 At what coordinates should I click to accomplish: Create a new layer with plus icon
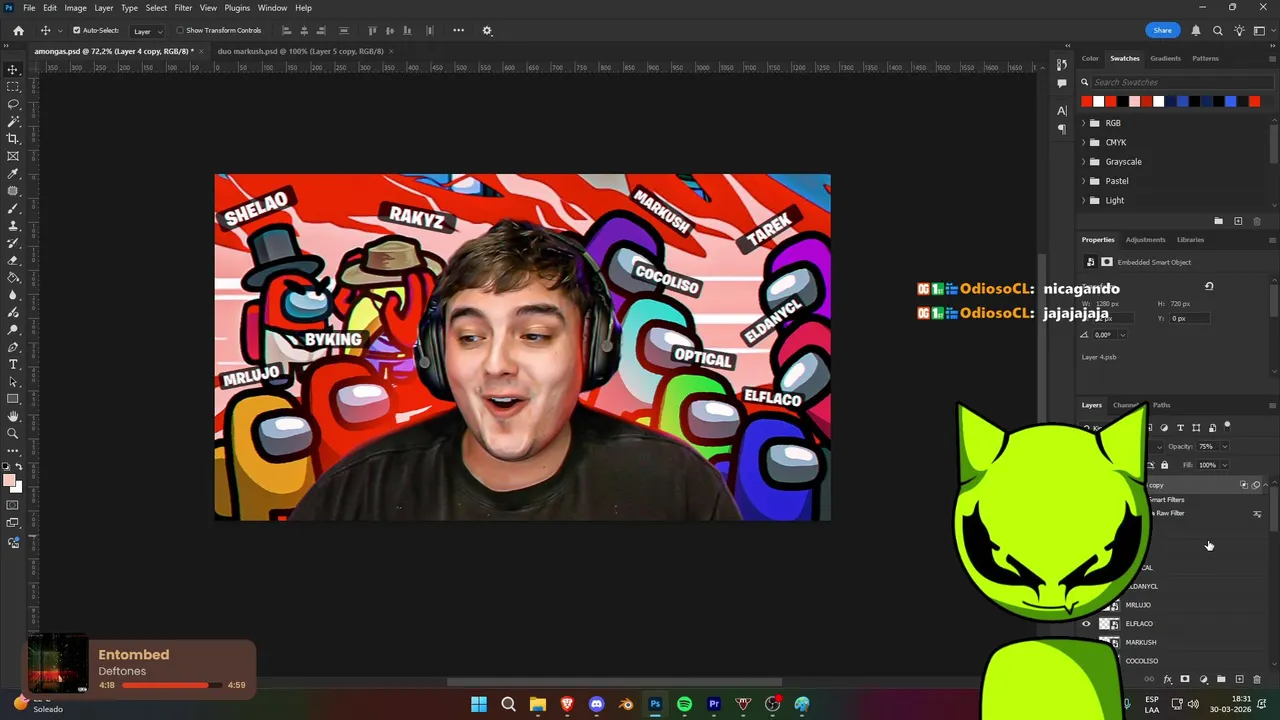[x=1240, y=679]
